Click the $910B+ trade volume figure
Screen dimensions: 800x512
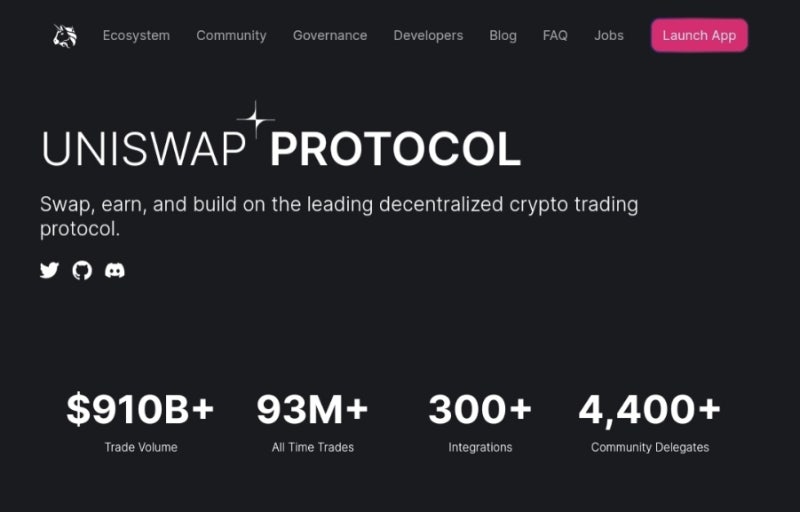point(140,409)
